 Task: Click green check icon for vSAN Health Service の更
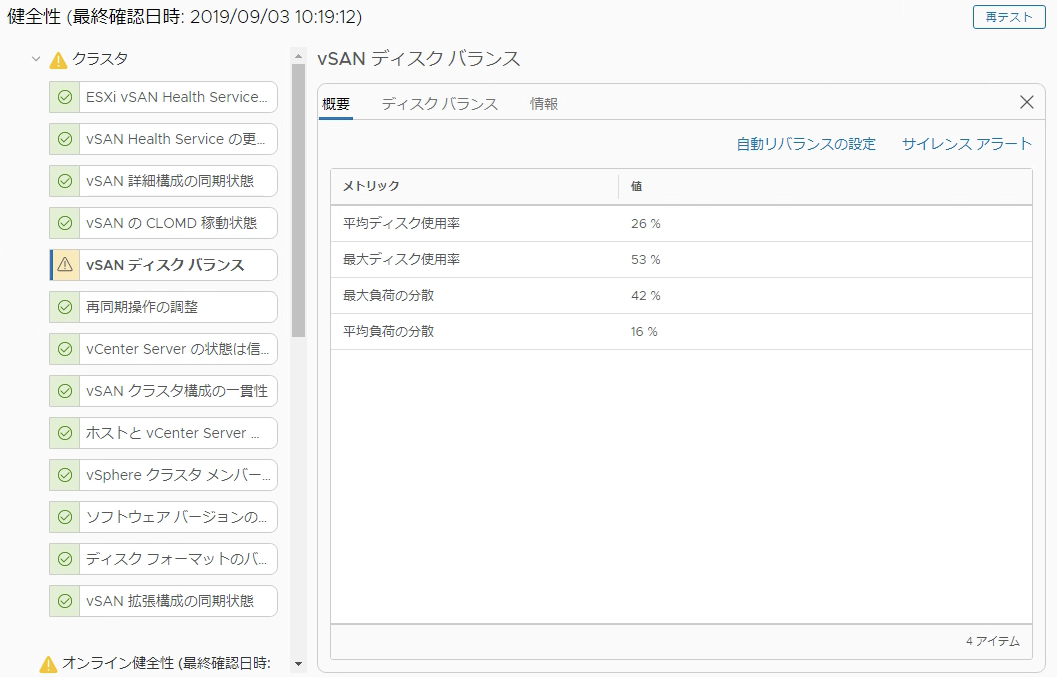click(x=65, y=139)
